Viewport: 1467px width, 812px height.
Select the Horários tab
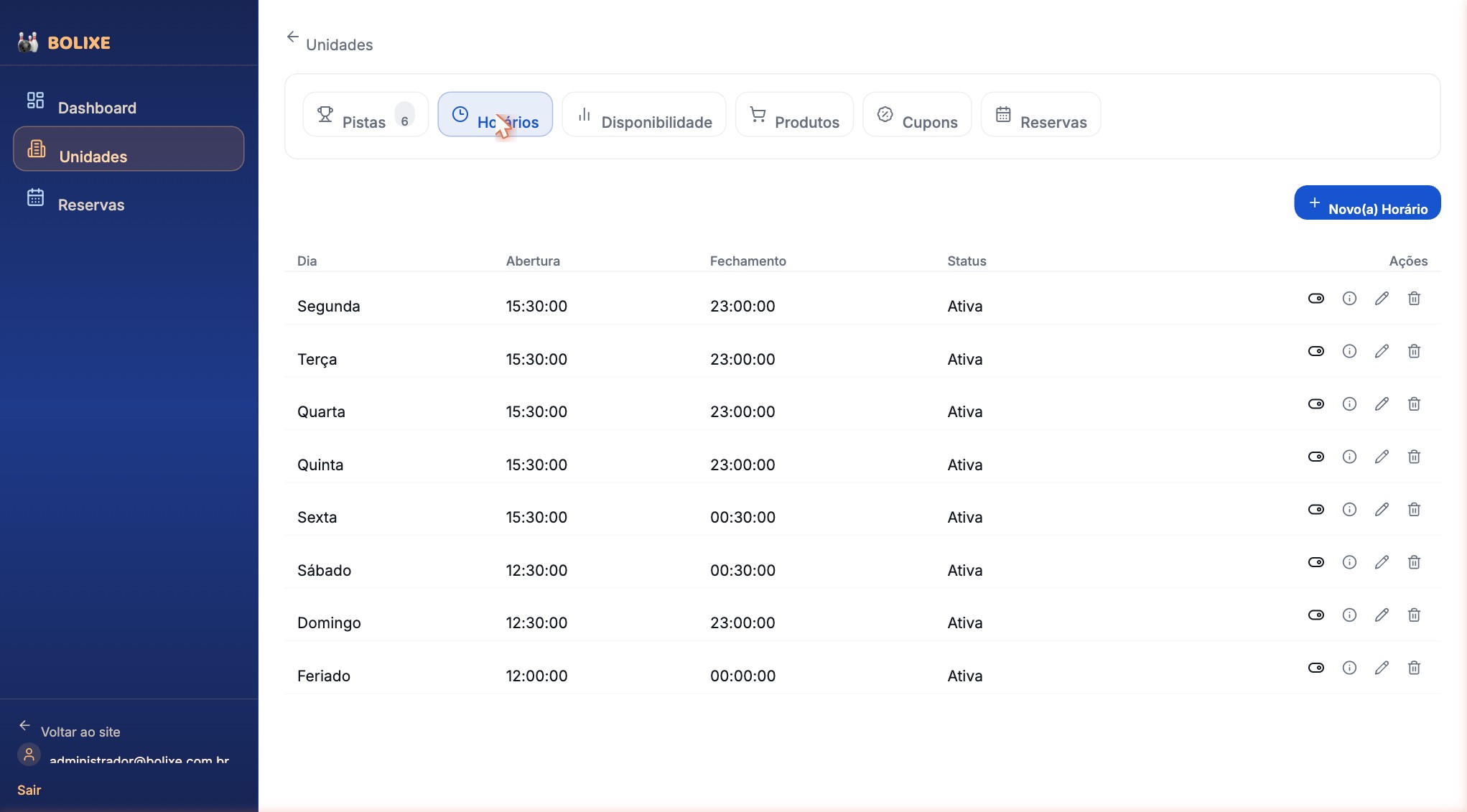[x=495, y=114]
